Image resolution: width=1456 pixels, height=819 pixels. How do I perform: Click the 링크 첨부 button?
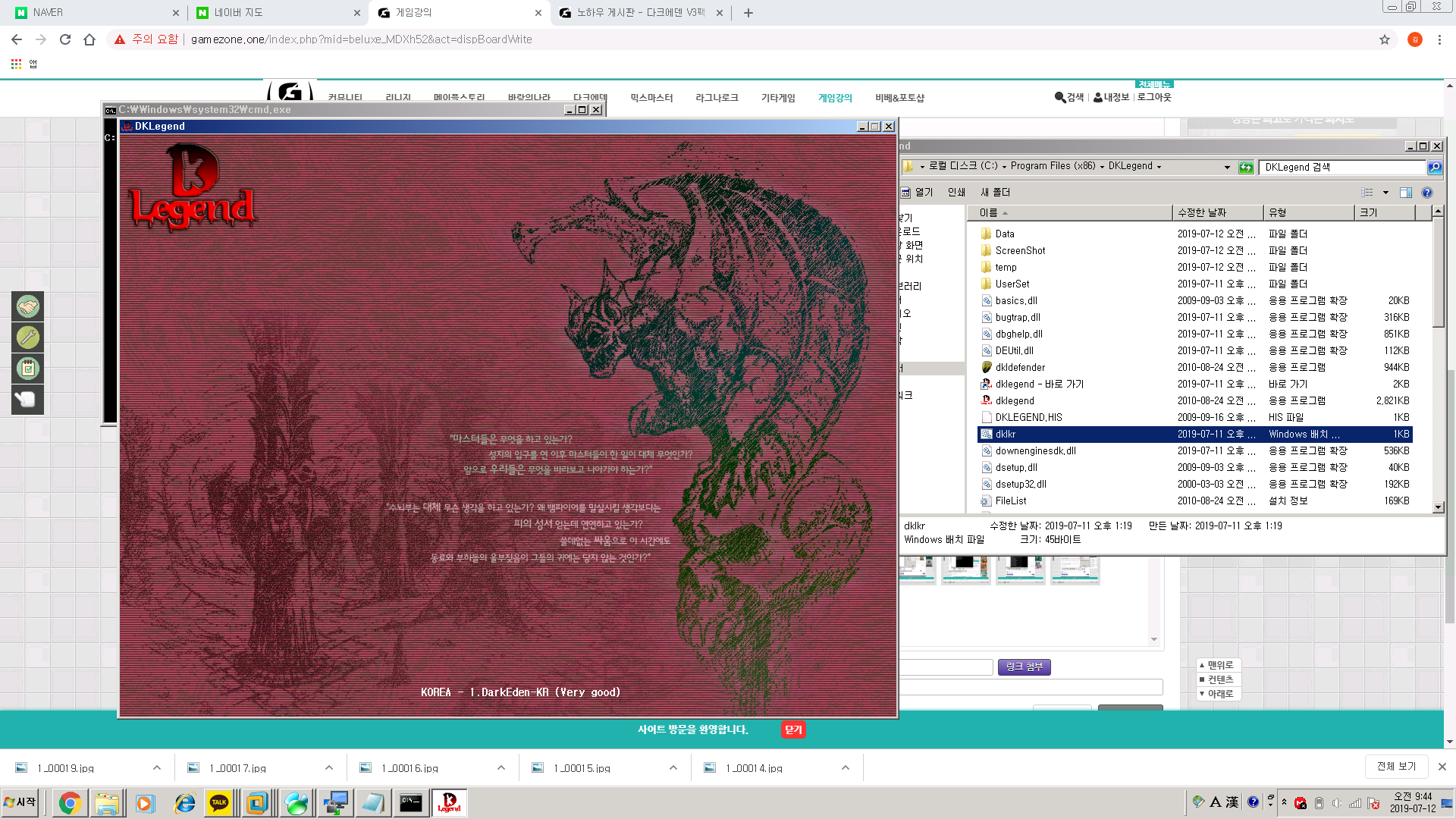pyautogui.click(x=1024, y=667)
